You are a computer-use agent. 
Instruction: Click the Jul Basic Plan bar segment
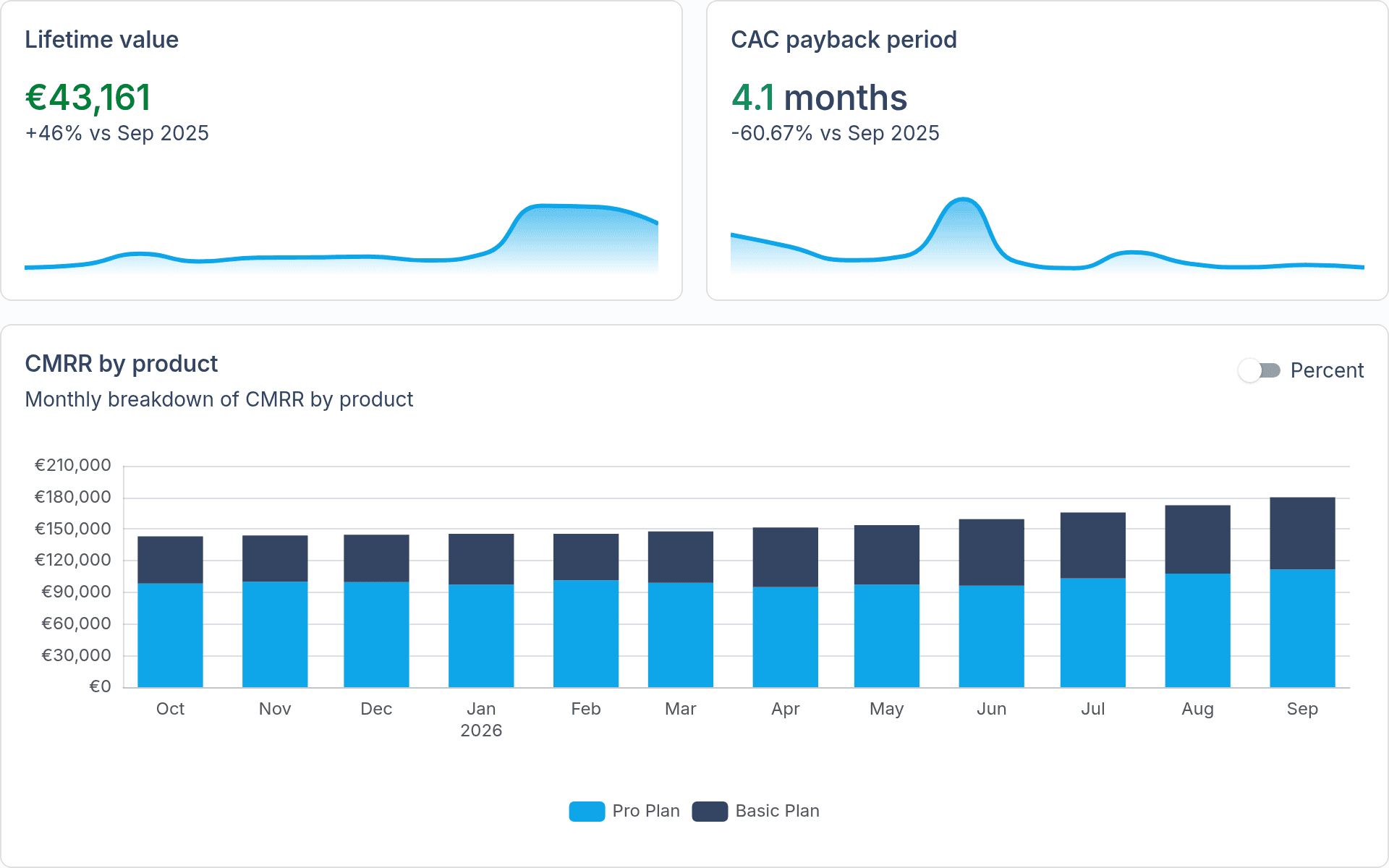pyautogui.click(x=1092, y=545)
